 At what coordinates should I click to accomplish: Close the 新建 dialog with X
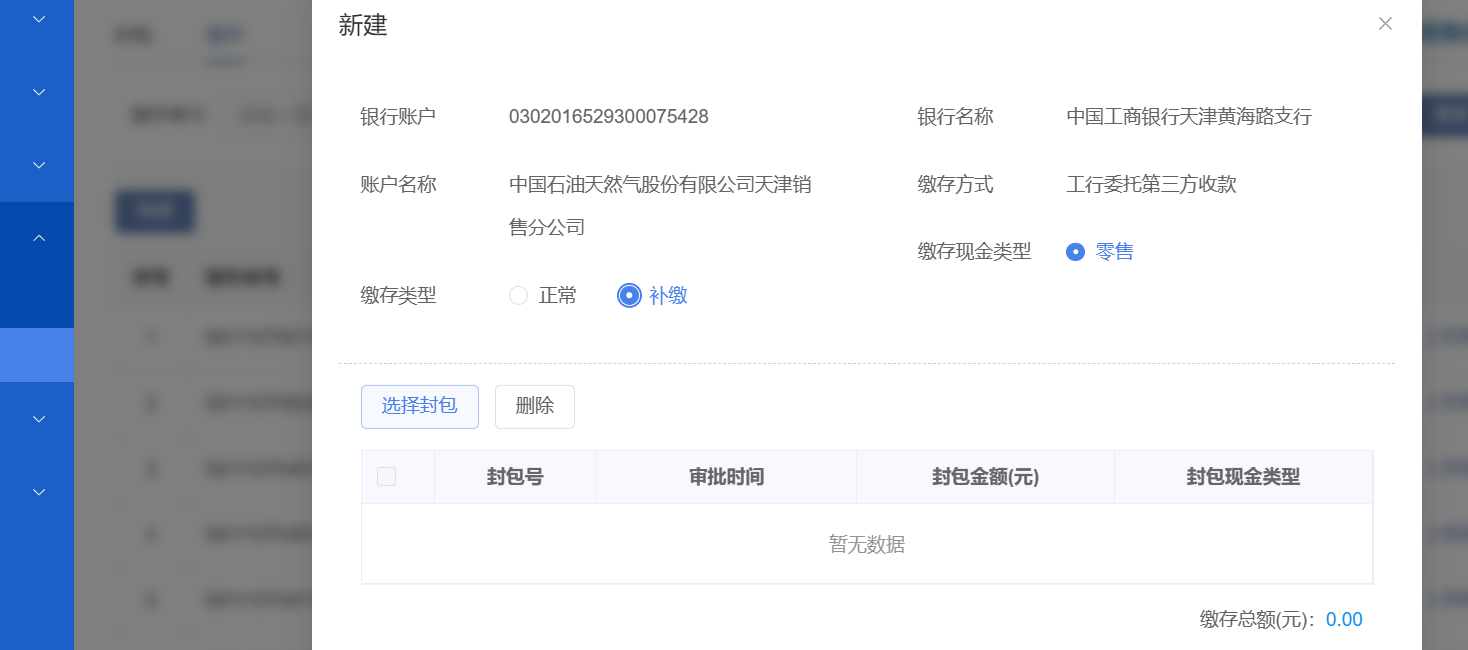pos(1385,24)
